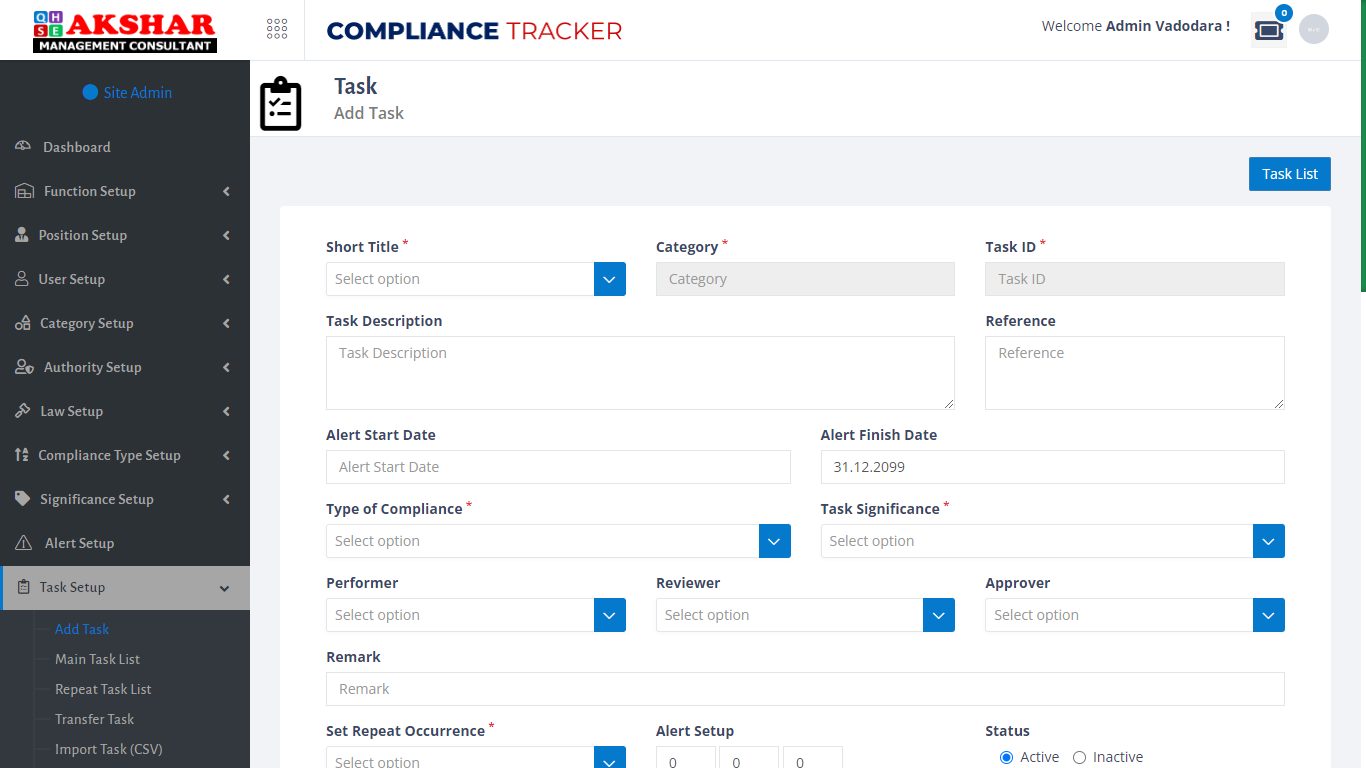This screenshot has width=1366, height=768.
Task: Click the grid apps launcher icon
Action: [x=277, y=29]
